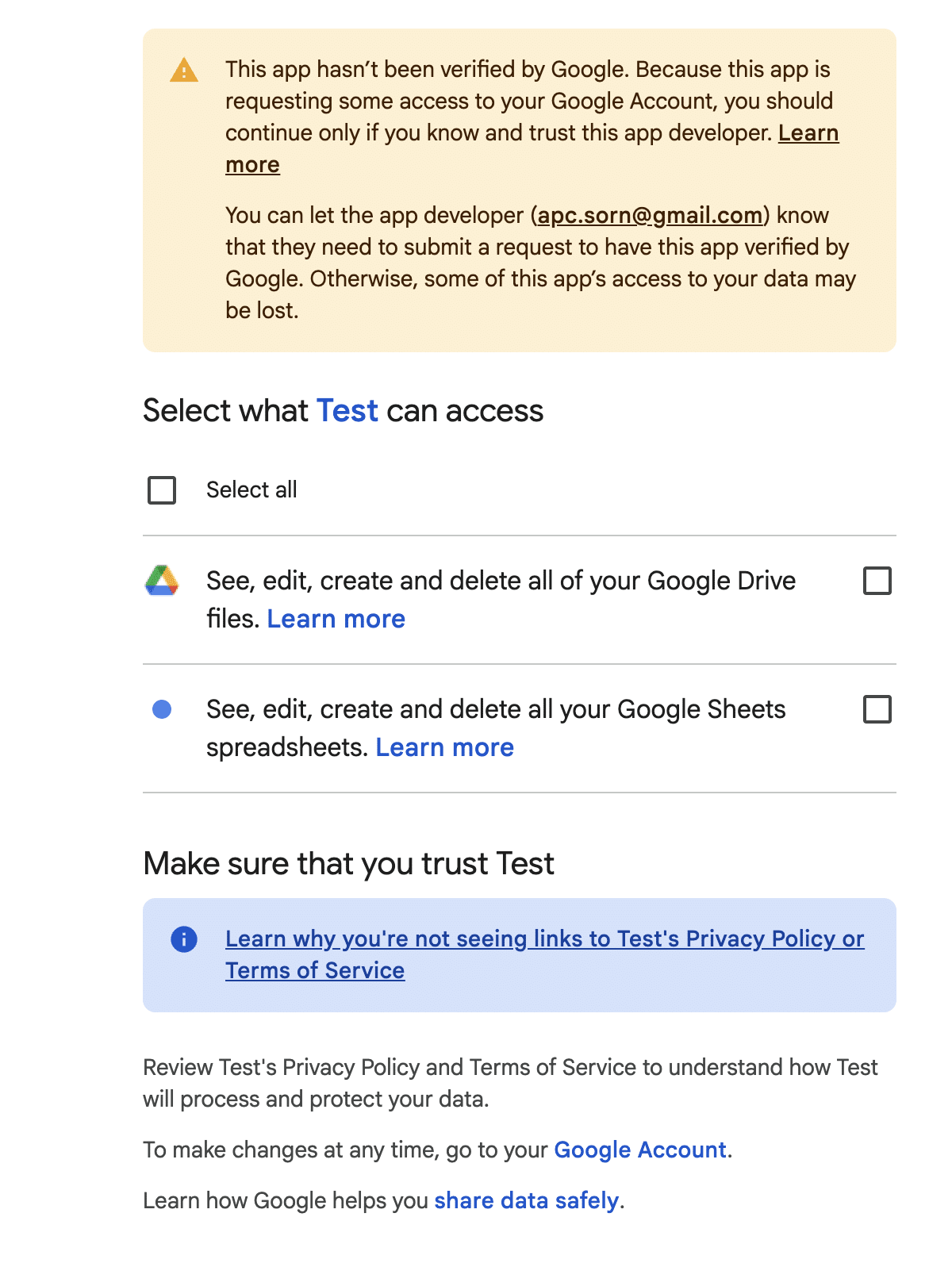Enable the Google Drive files access checkbox
Viewport: 952px width, 1263px height.
(877, 581)
